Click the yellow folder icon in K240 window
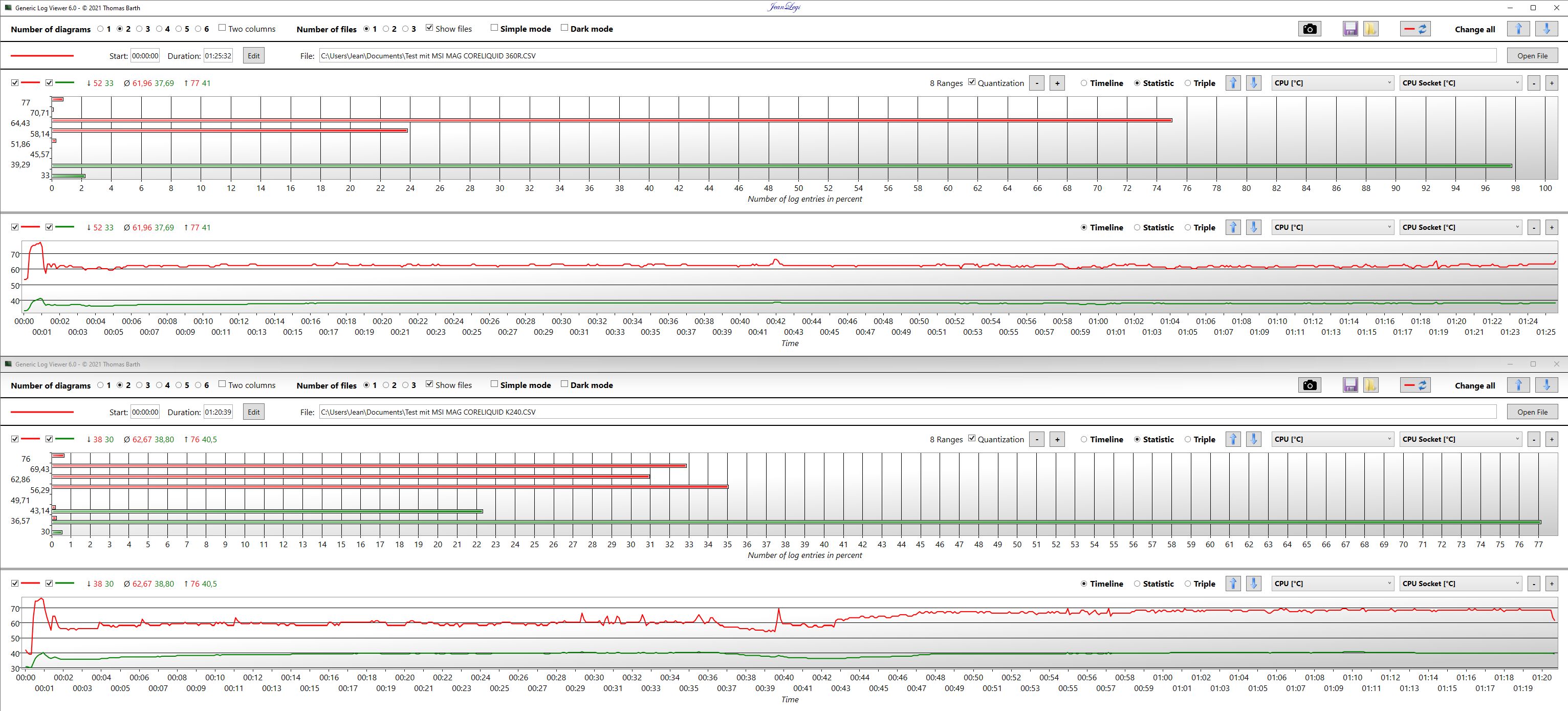The height and width of the screenshot is (711, 1568). coord(1370,385)
